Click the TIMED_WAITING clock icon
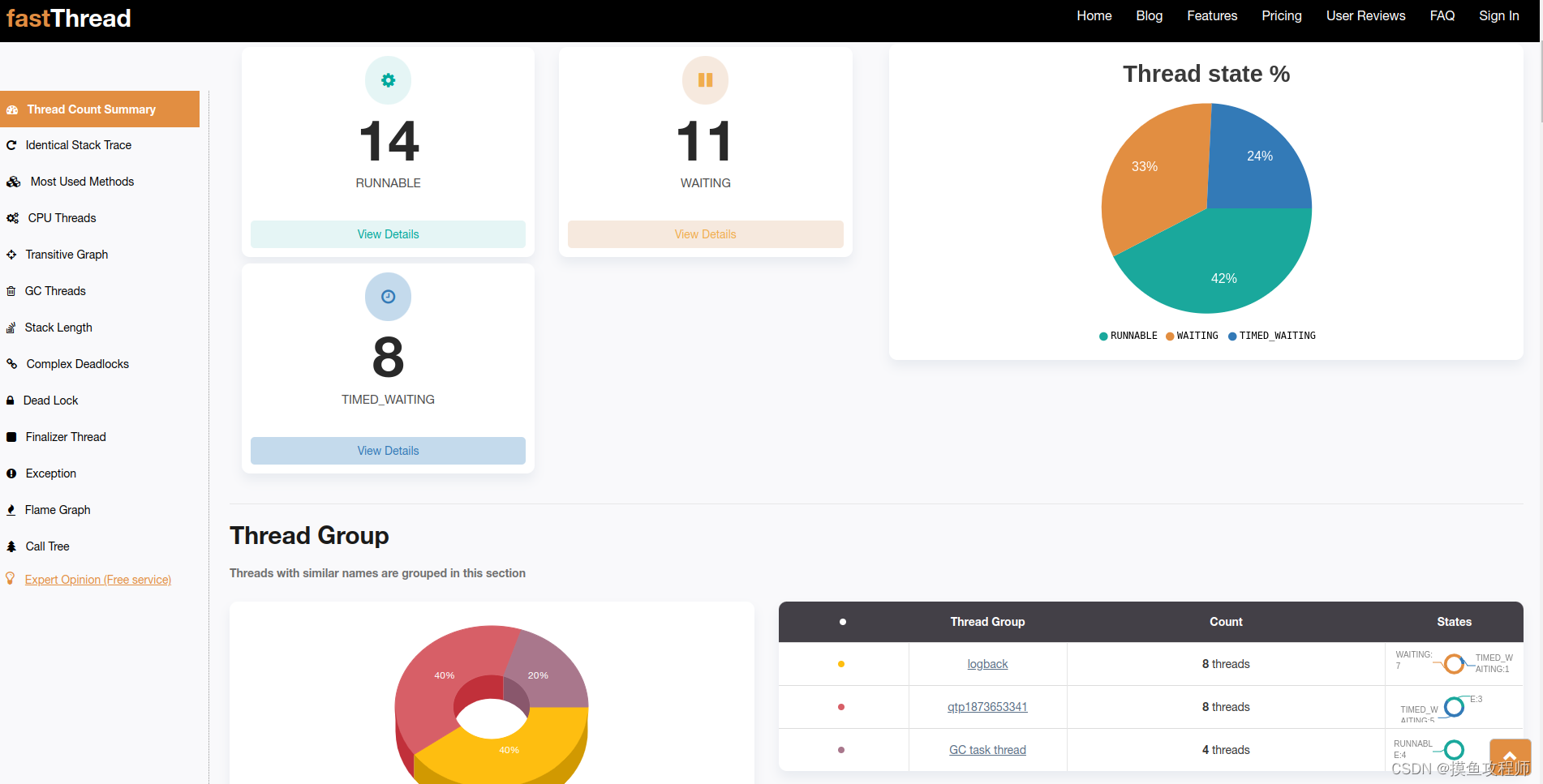Viewport: 1543px width, 784px height. (x=389, y=297)
